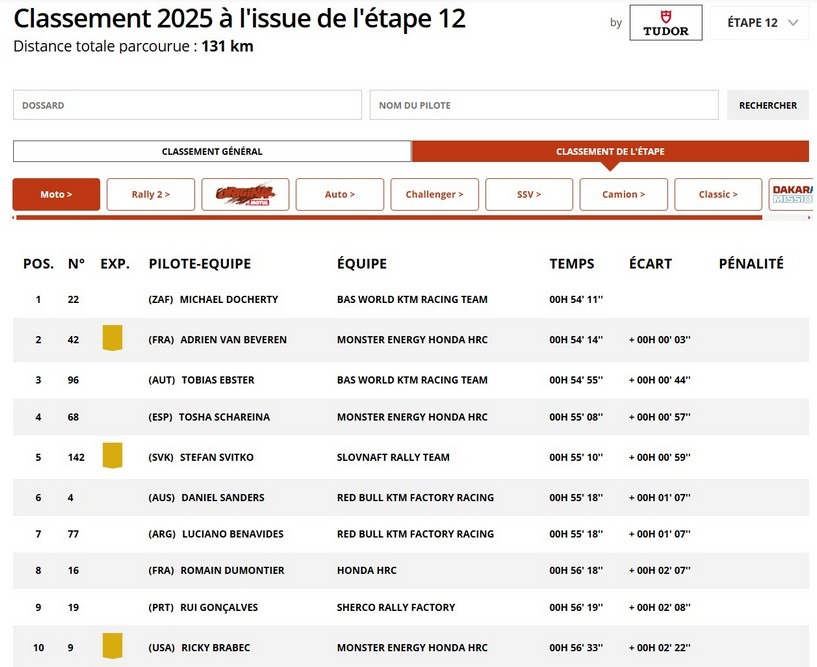
Task: Click the PILOTE-EQUIPE column header
Action: pos(200,264)
